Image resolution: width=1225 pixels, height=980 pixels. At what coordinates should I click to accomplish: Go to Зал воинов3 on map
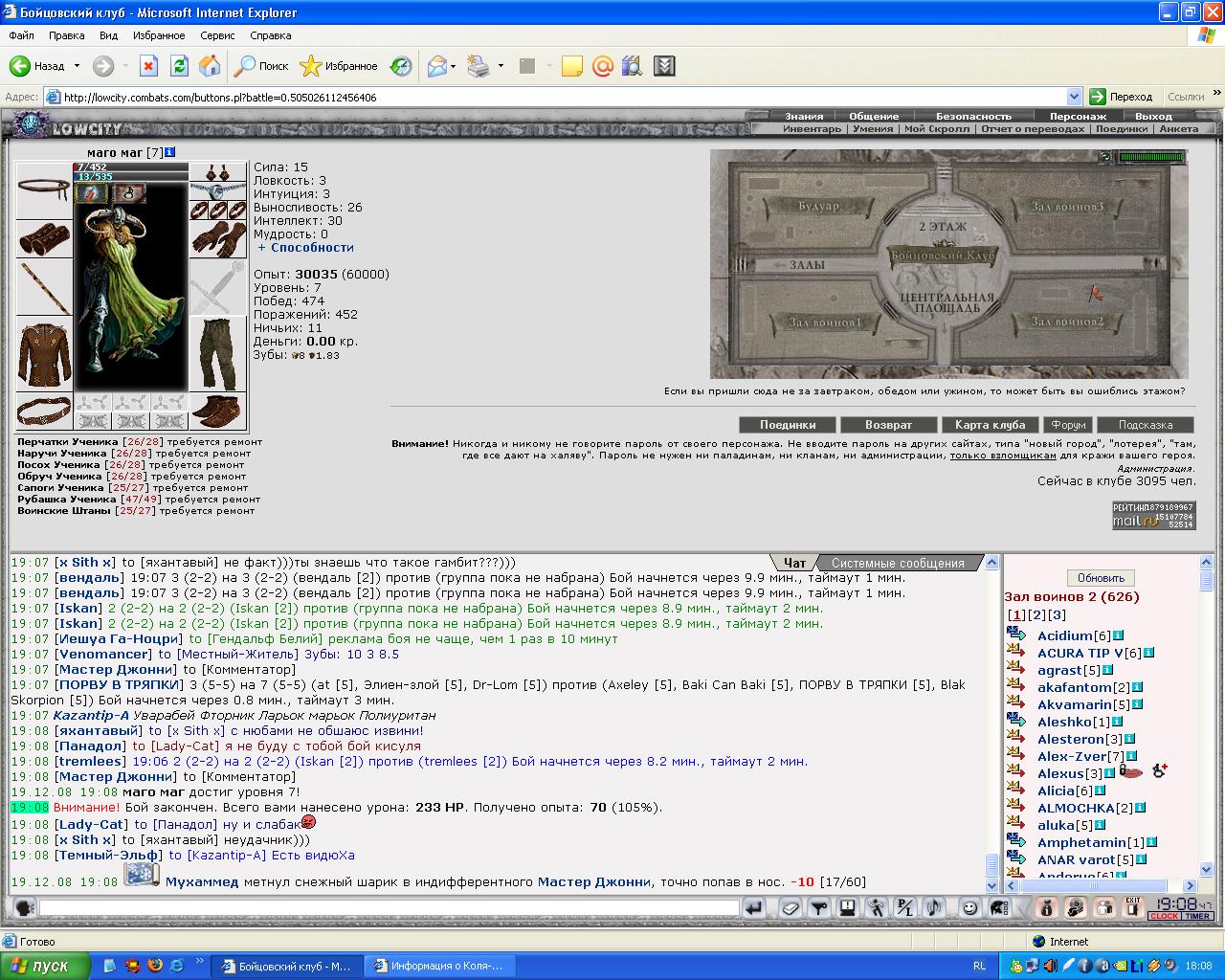click(1067, 207)
